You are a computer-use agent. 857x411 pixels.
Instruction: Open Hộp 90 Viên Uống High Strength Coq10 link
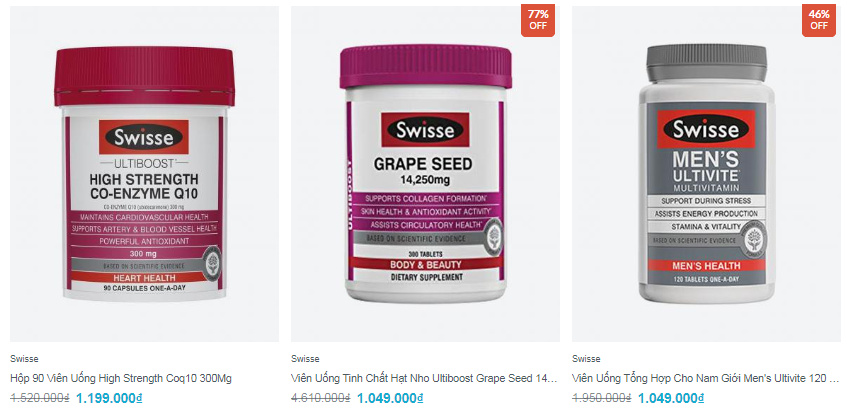[x=121, y=378]
